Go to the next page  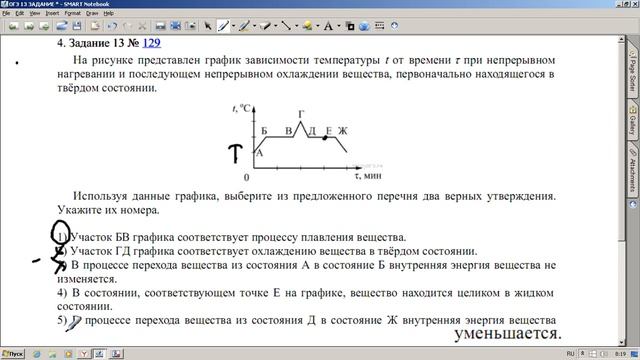(x=29, y=26)
